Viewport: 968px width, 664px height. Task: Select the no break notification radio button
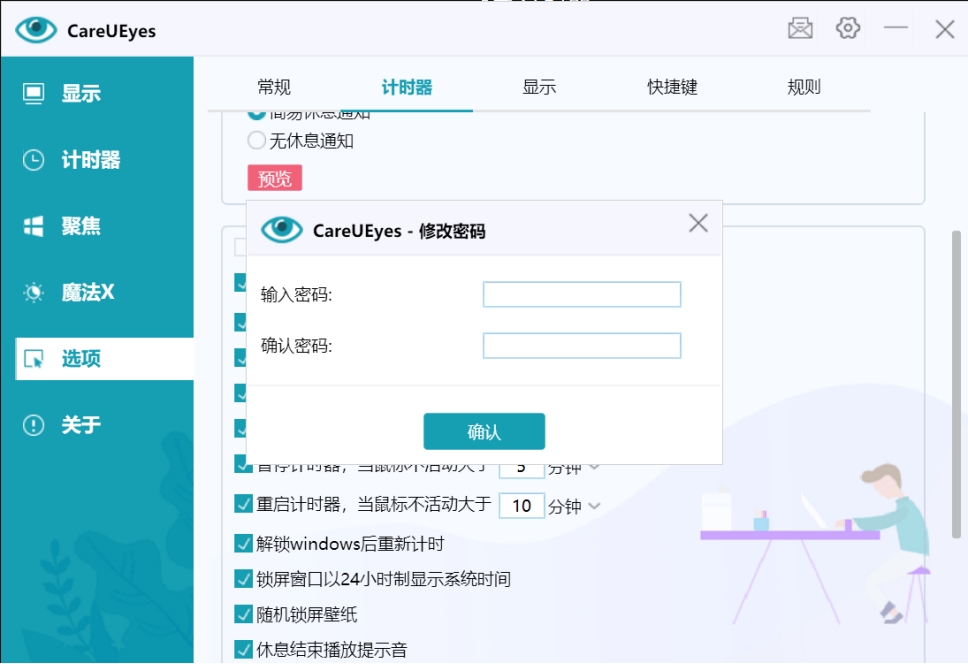pyautogui.click(x=257, y=141)
